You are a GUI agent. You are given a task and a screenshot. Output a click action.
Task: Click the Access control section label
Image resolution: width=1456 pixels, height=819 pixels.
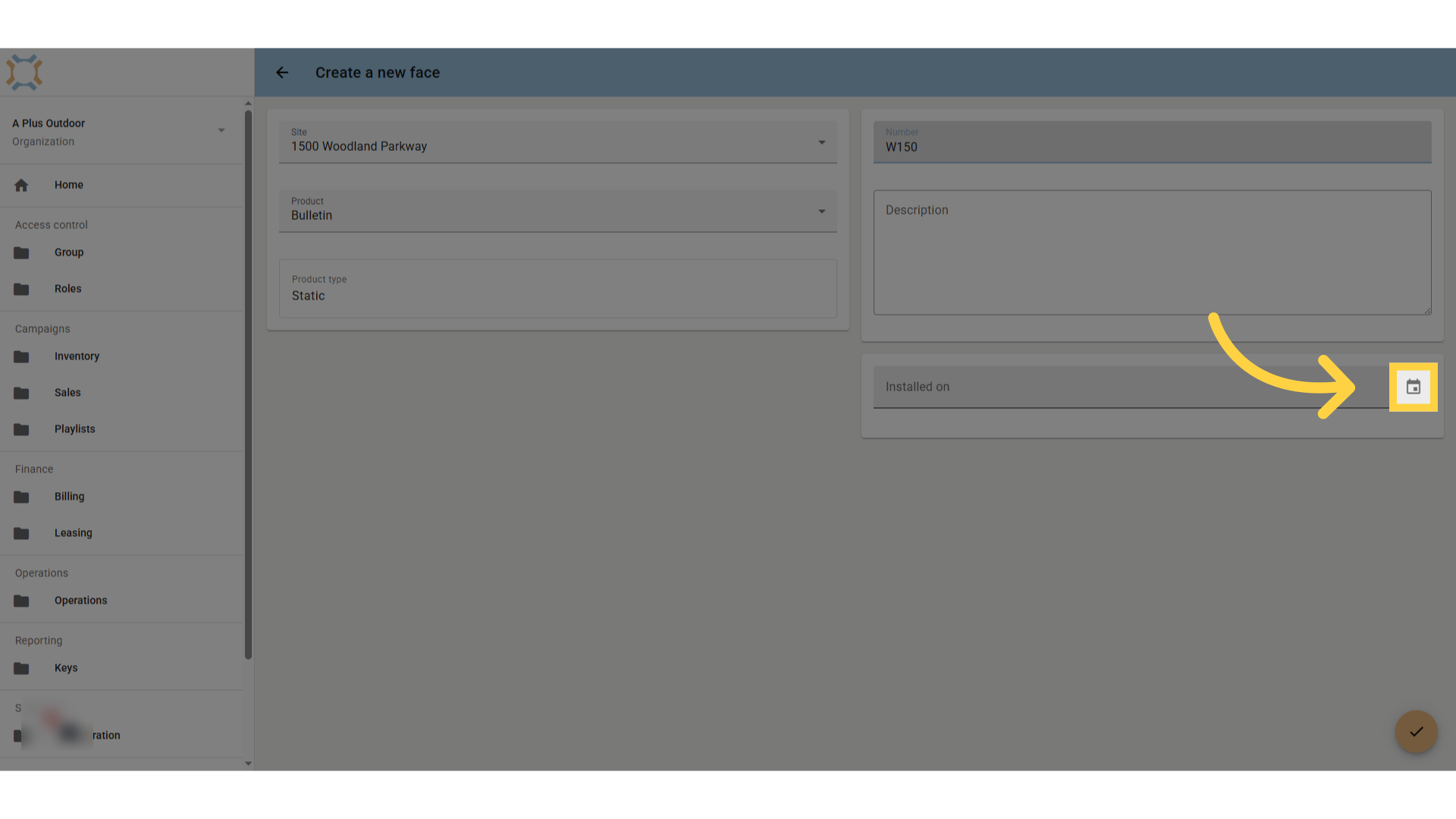[52, 225]
